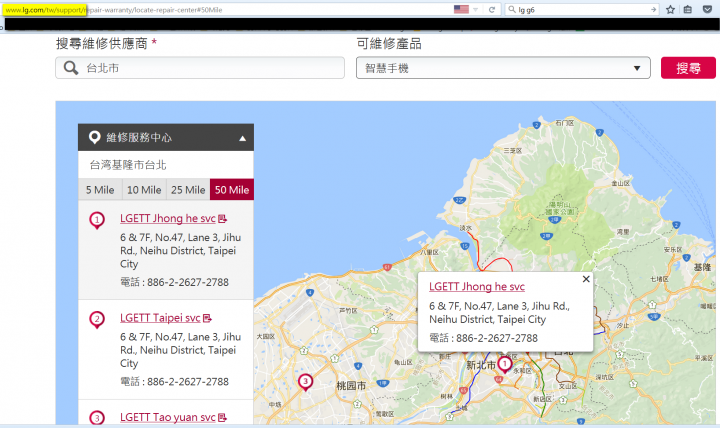
Task: Click the search go arrow in browser
Action: (x=653, y=10)
